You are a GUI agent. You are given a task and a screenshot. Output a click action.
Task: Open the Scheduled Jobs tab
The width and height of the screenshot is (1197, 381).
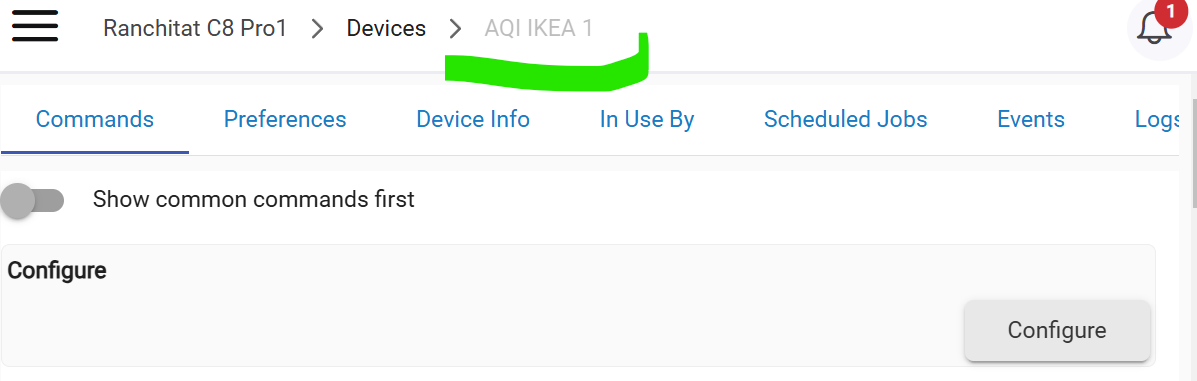click(845, 119)
